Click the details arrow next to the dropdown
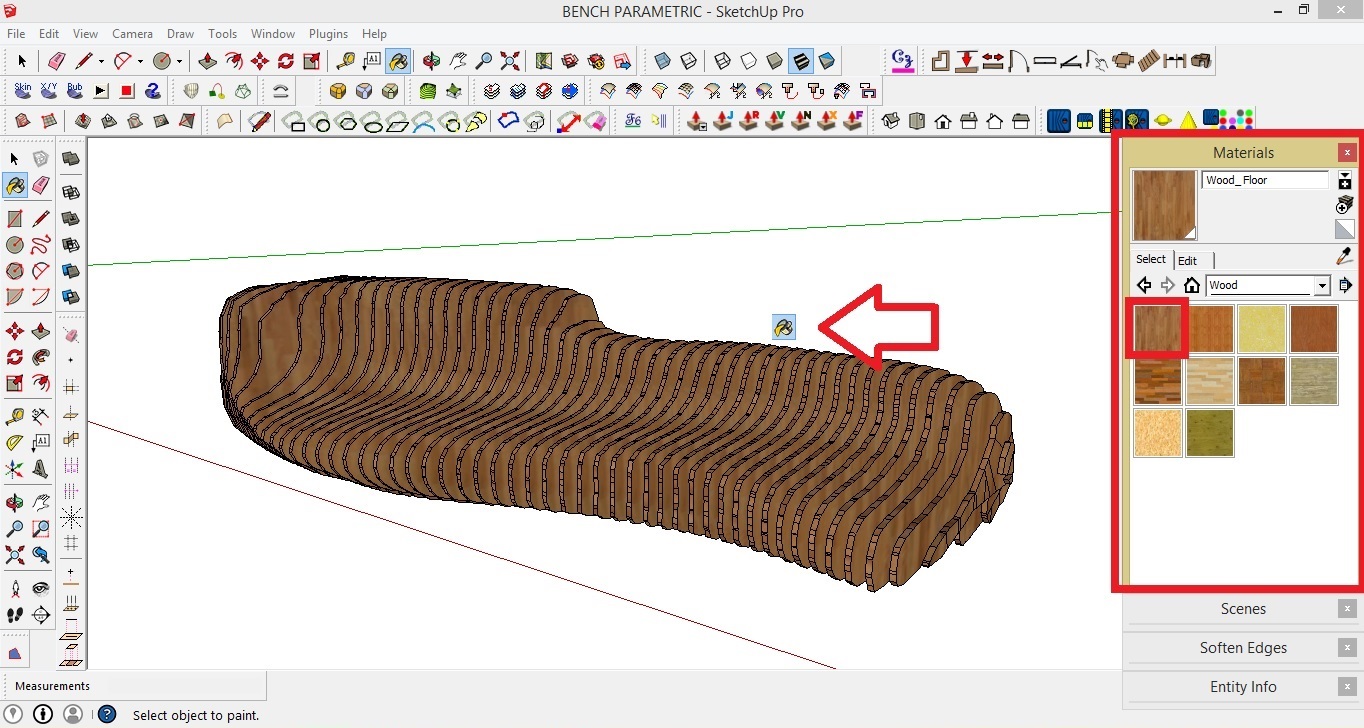This screenshot has width=1364, height=728. click(x=1346, y=285)
